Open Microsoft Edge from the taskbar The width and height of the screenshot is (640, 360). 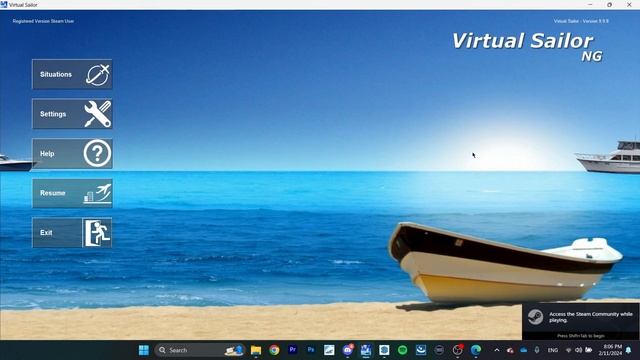click(x=476, y=350)
